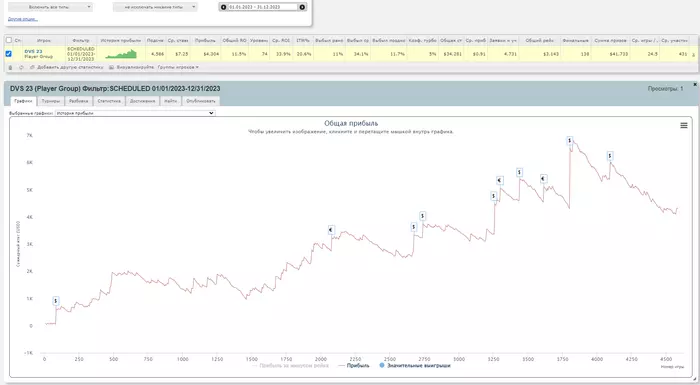The width and height of the screenshot is (700, 385).
Task: Sort by the 'Сумма призов' column header
Action: (610, 40)
